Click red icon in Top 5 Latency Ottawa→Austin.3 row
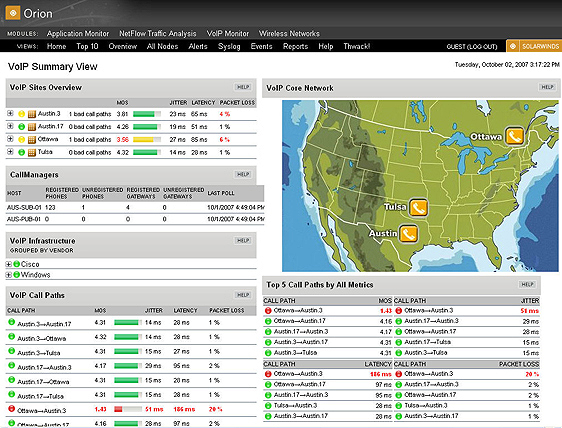 click(268, 374)
